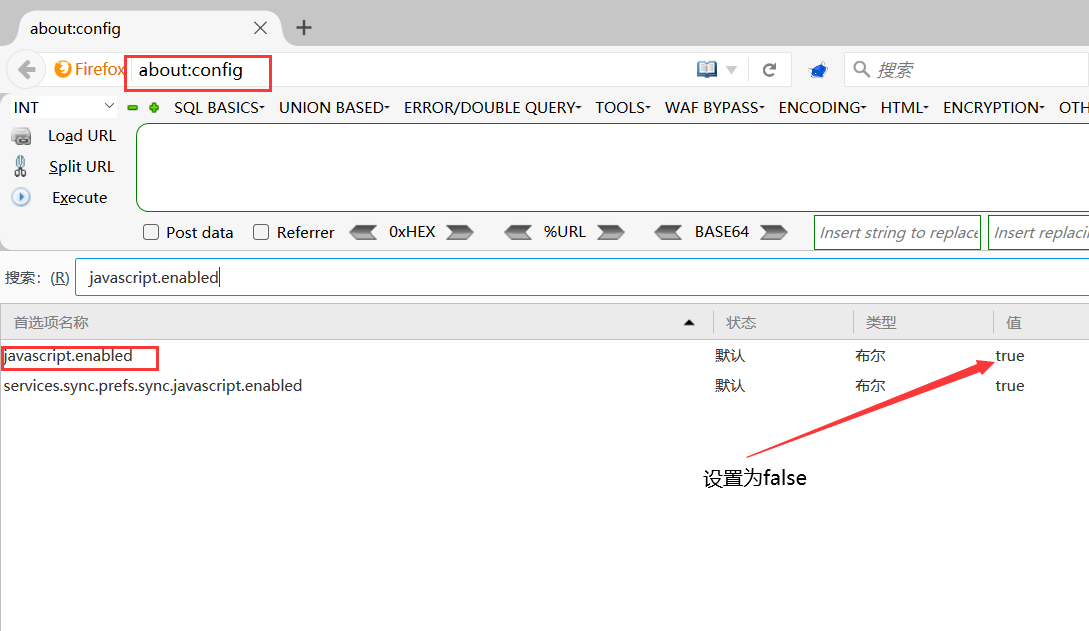Close the about:config tab
The image size is (1089, 631).
click(260, 28)
